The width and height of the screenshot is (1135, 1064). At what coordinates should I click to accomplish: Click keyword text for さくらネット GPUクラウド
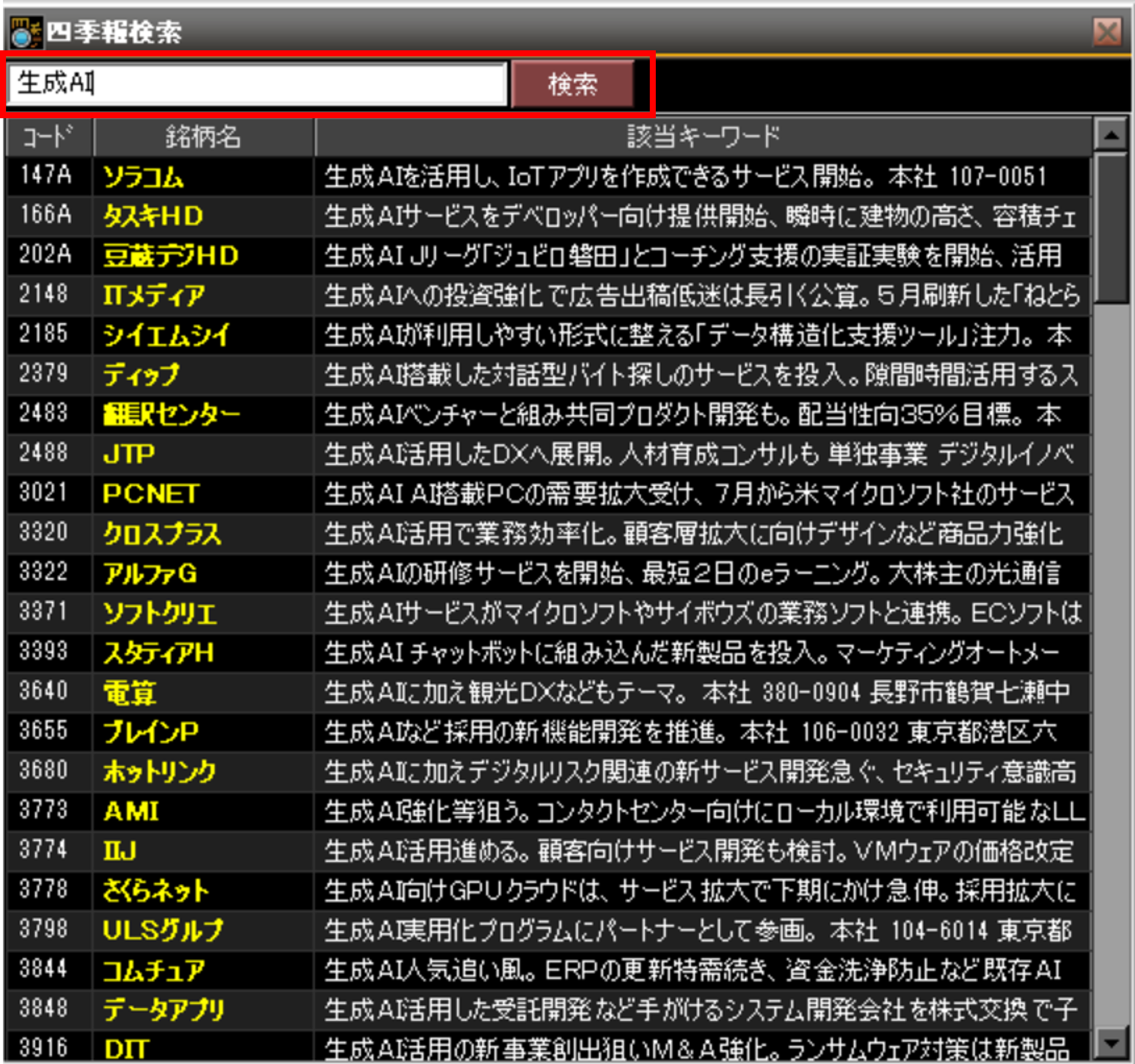click(700, 891)
